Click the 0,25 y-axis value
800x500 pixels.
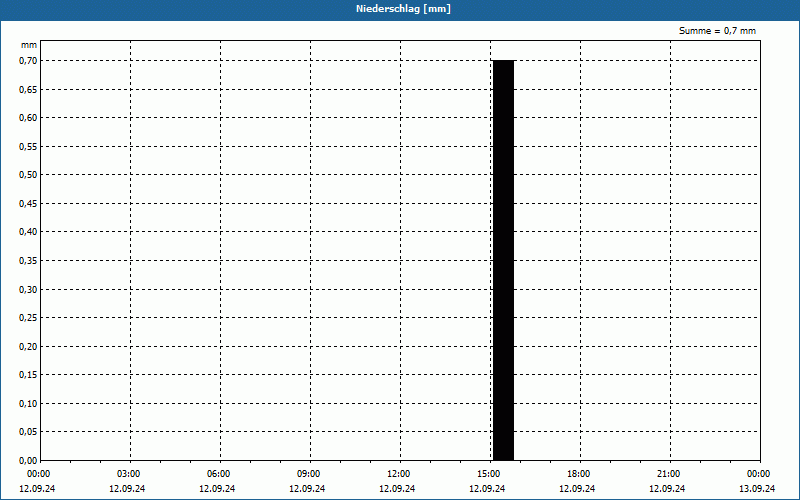click(28, 318)
